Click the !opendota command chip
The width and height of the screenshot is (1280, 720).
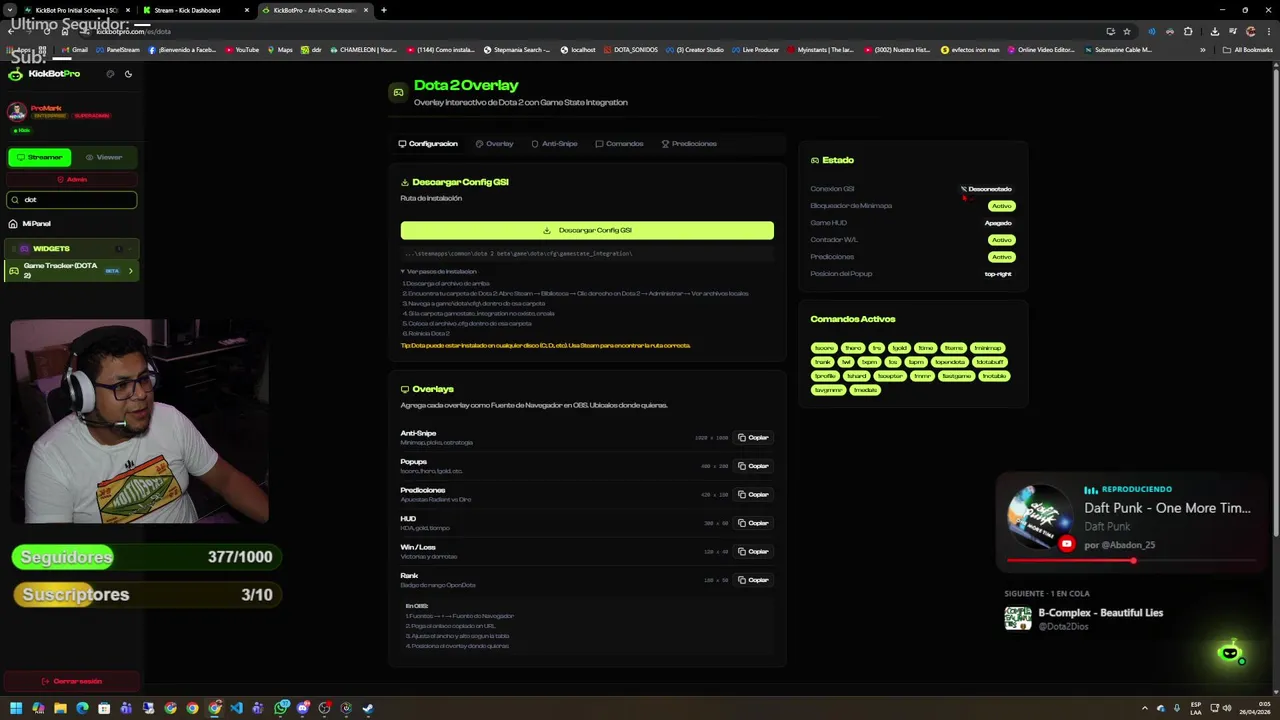pos(950,362)
